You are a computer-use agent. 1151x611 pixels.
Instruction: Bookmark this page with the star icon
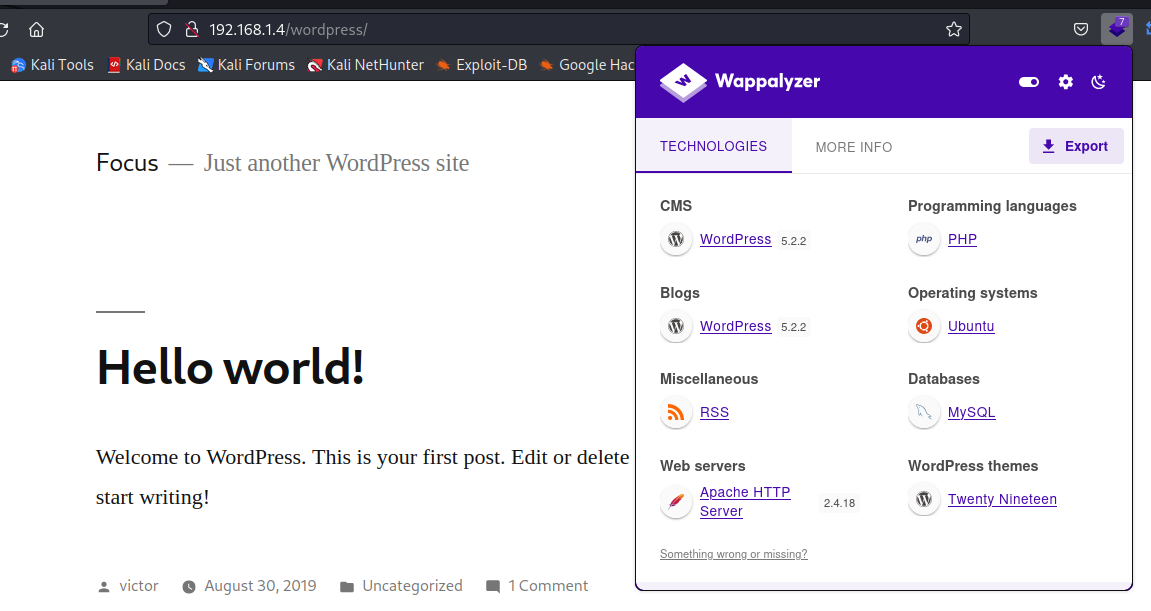tap(954, 29)
